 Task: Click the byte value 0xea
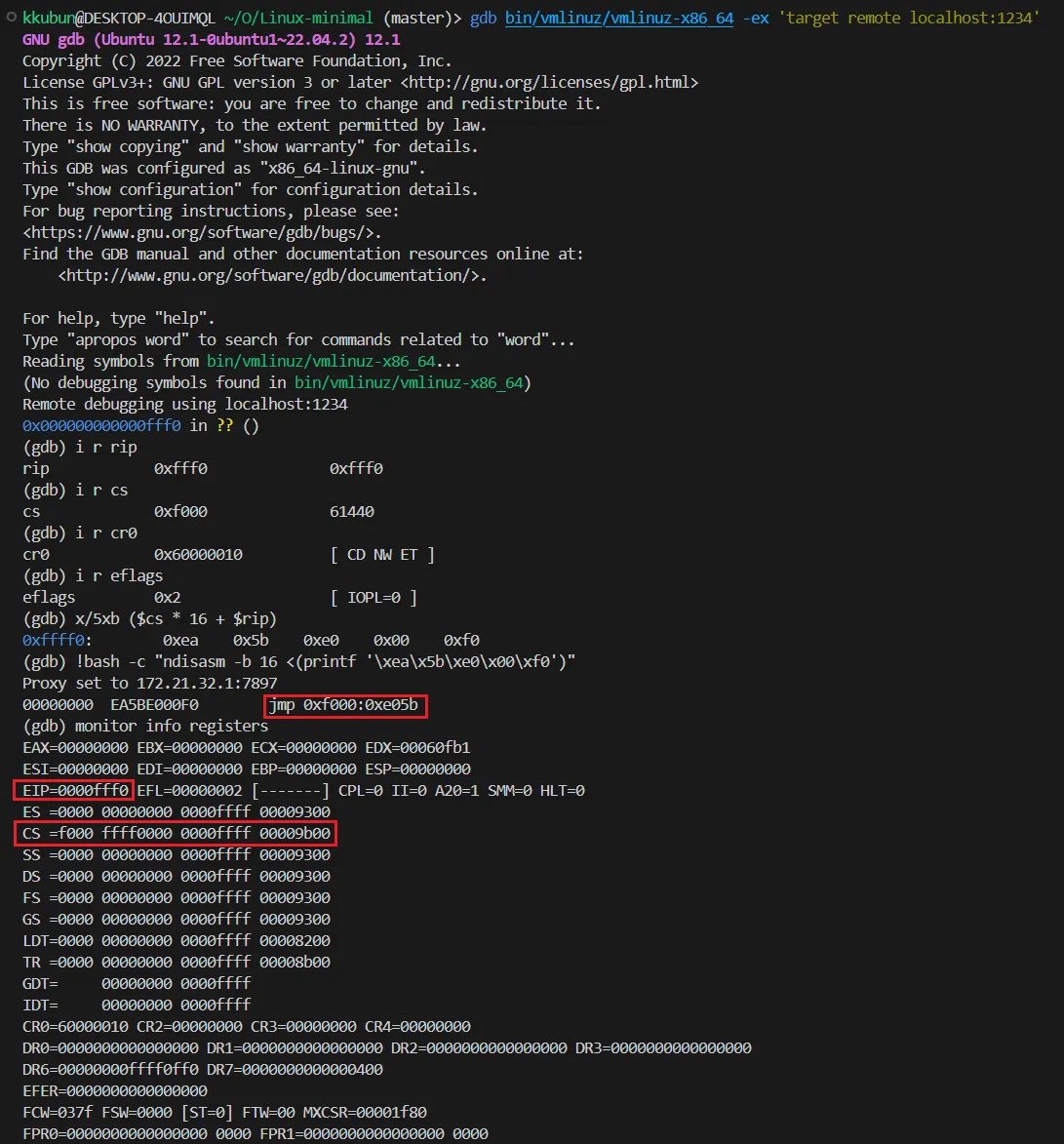point(181,641)
